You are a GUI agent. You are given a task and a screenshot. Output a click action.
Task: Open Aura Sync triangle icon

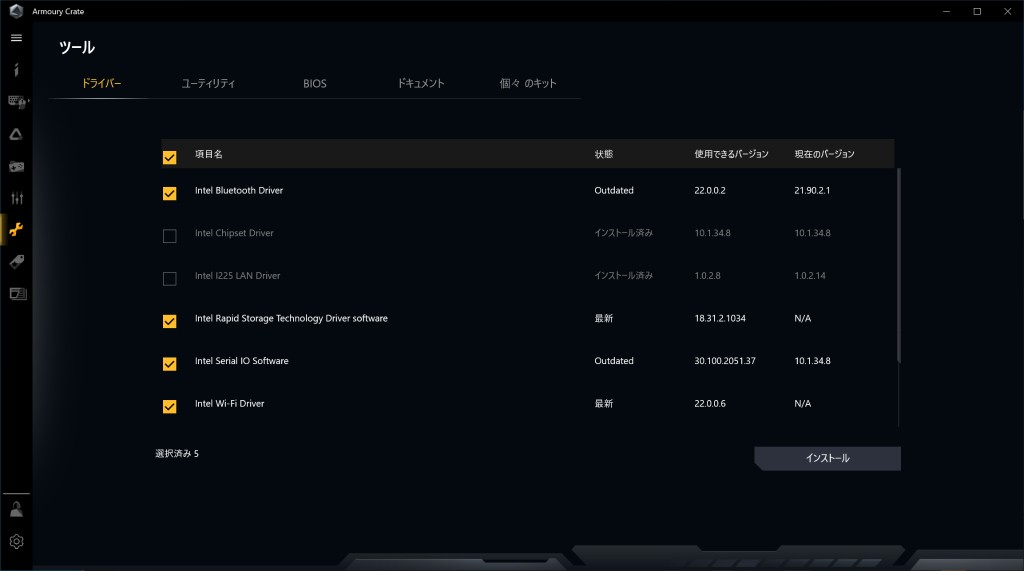[x=16, y=134]
